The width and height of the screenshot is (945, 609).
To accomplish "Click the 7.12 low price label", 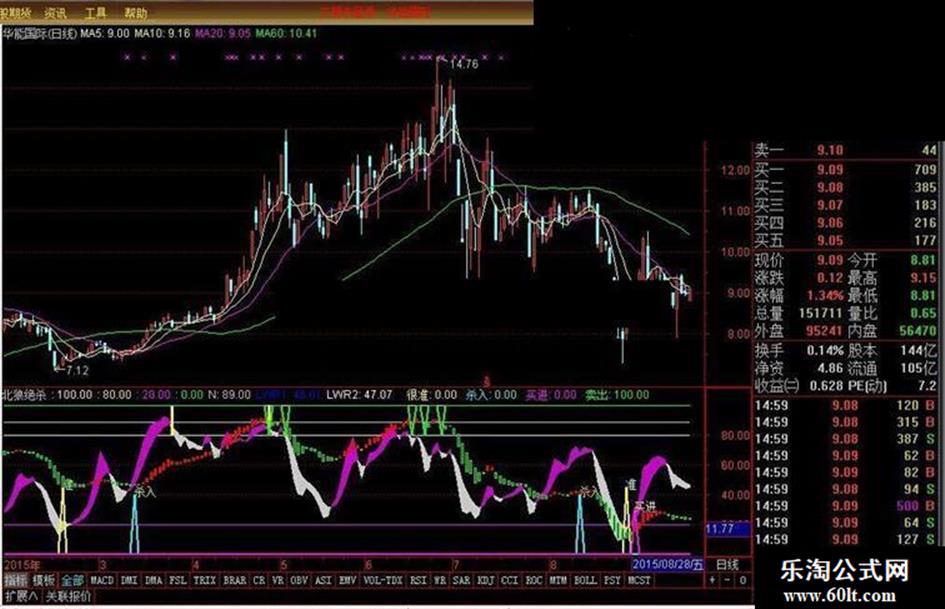I will [77, 370].
